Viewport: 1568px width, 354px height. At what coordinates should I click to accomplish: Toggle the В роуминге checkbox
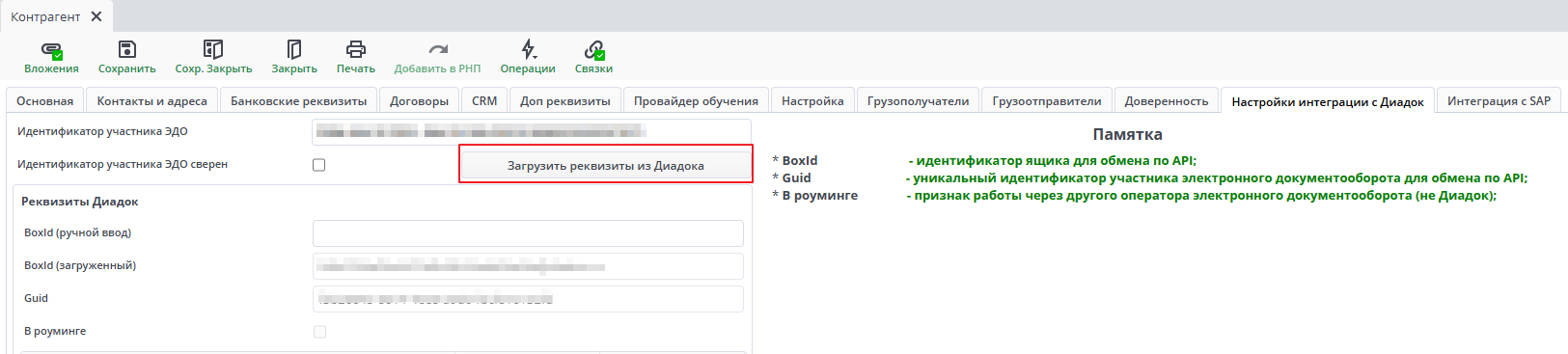click(319, 332)
